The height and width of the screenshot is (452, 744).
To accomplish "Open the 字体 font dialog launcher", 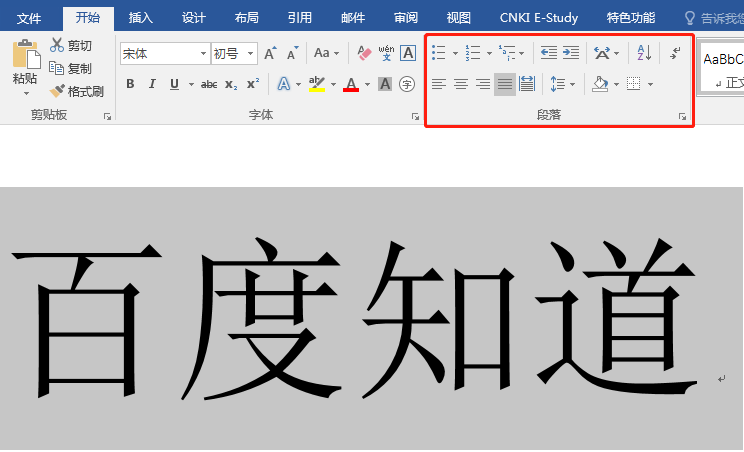I will tap(415, 116).
